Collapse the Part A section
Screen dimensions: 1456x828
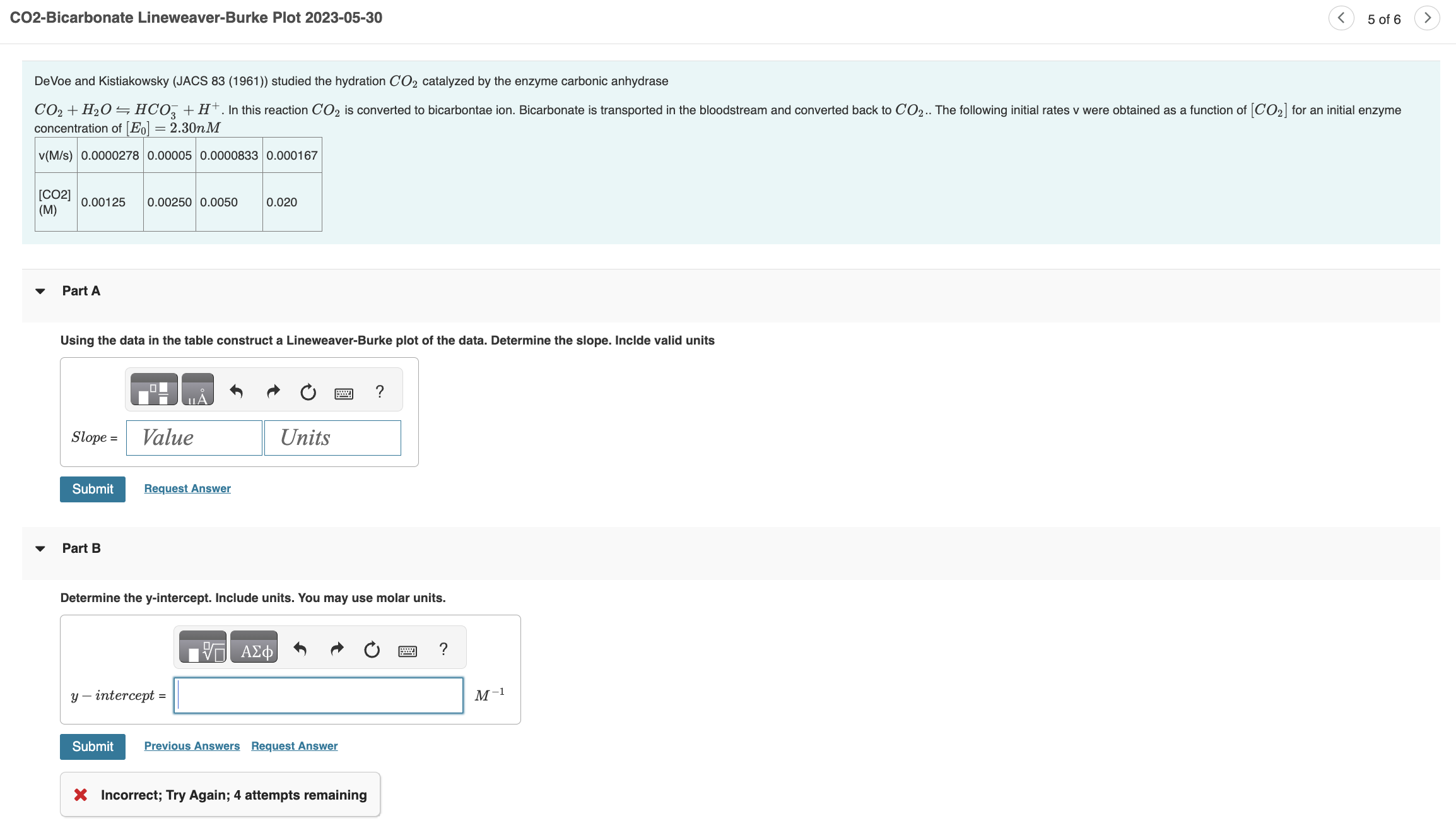40,291
